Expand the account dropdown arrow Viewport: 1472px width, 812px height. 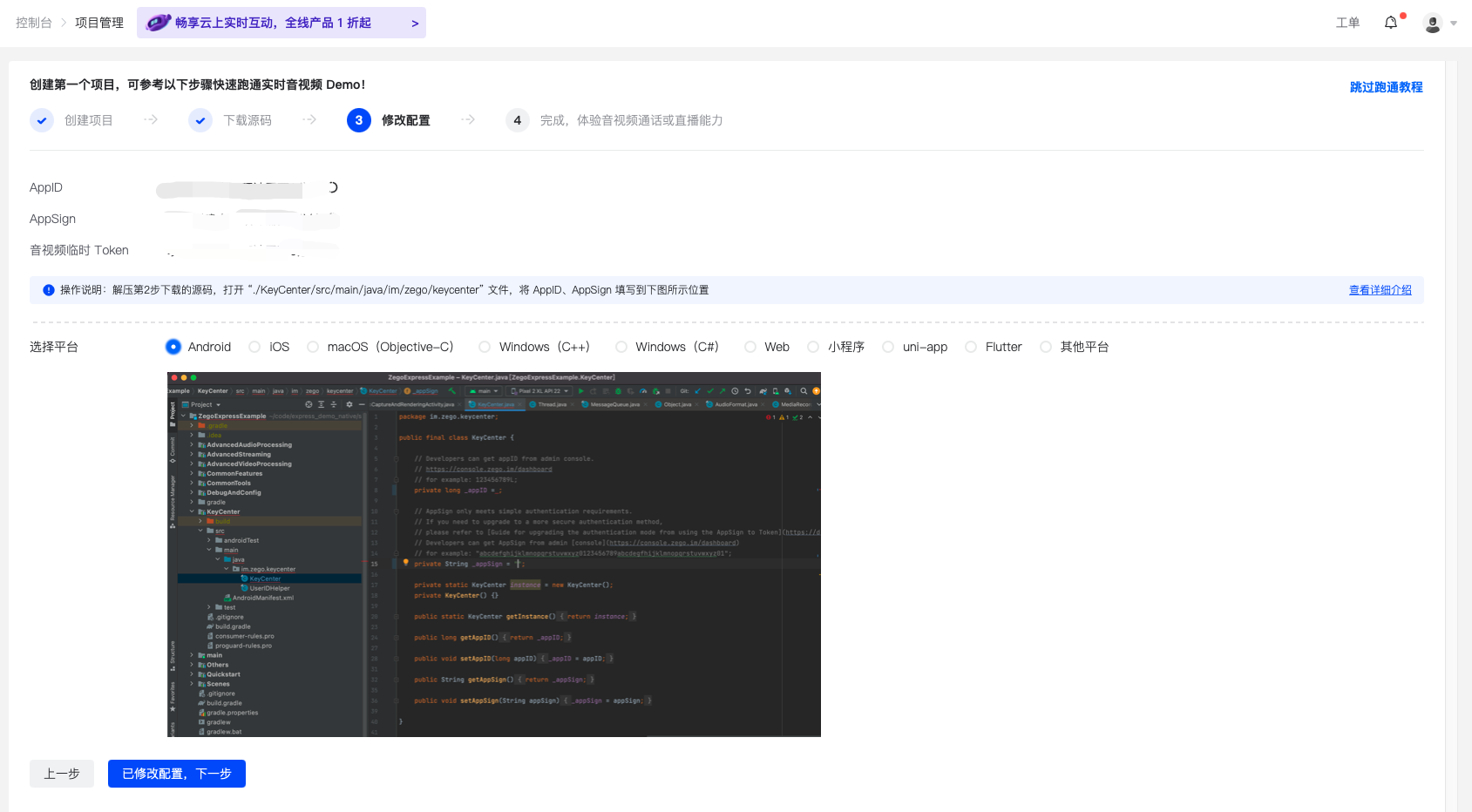[1454, 24]
